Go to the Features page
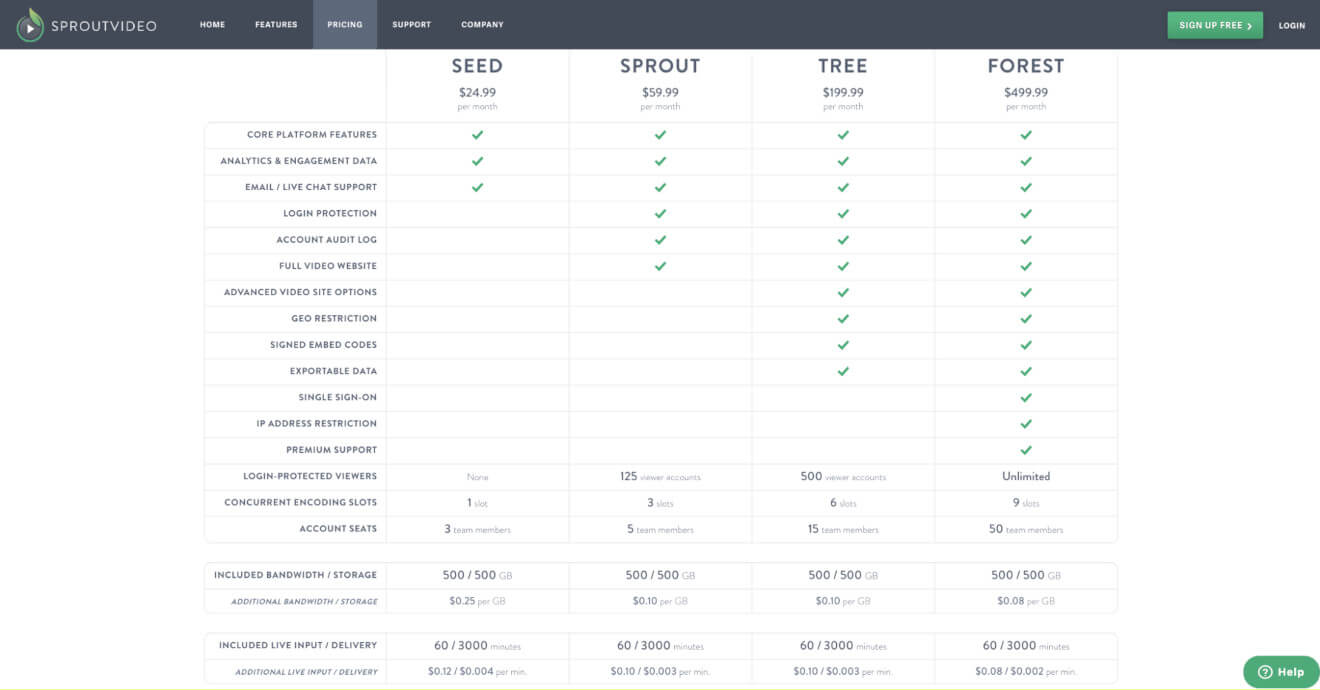The image size is (1320, 690). click(x=276, y=25)
